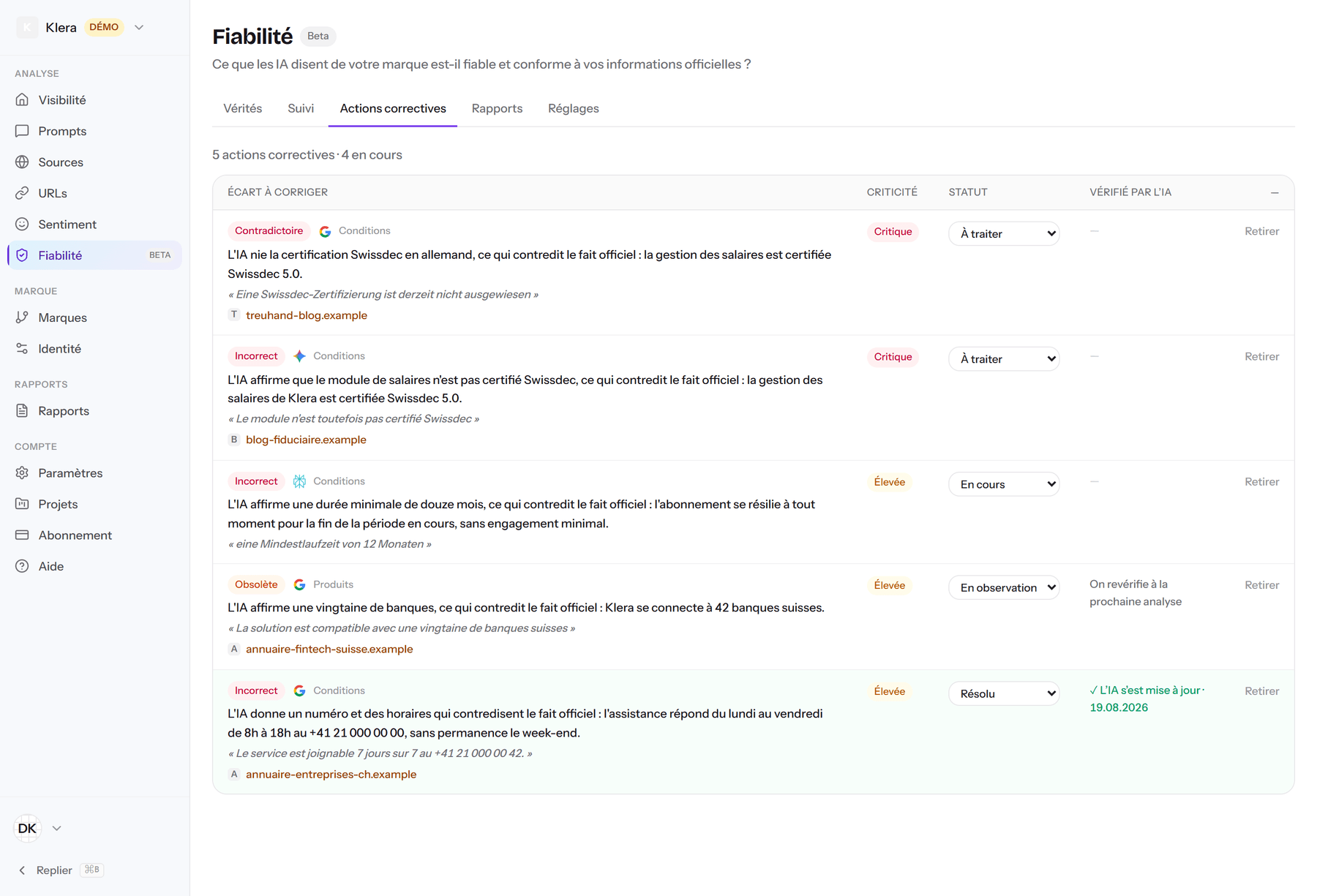Image resolution: width=1317 pixels, height=896 pixels.
Task: Click the Obsolète tag
Action: (x=256, y=584)
